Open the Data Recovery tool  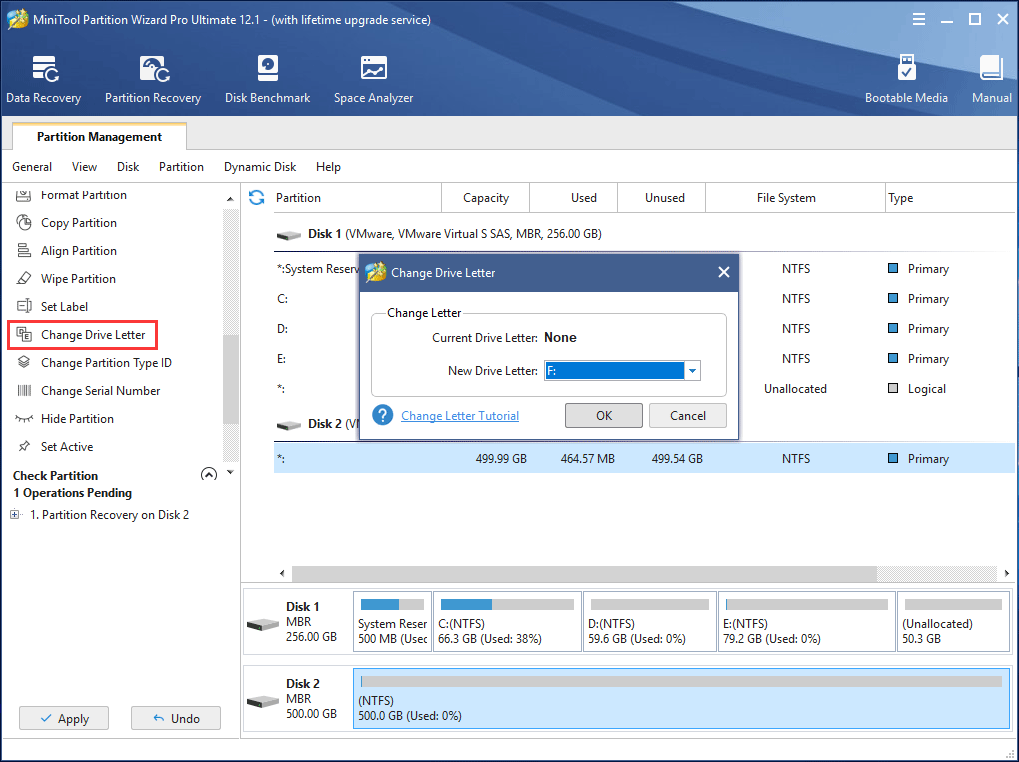click(44, 79)
